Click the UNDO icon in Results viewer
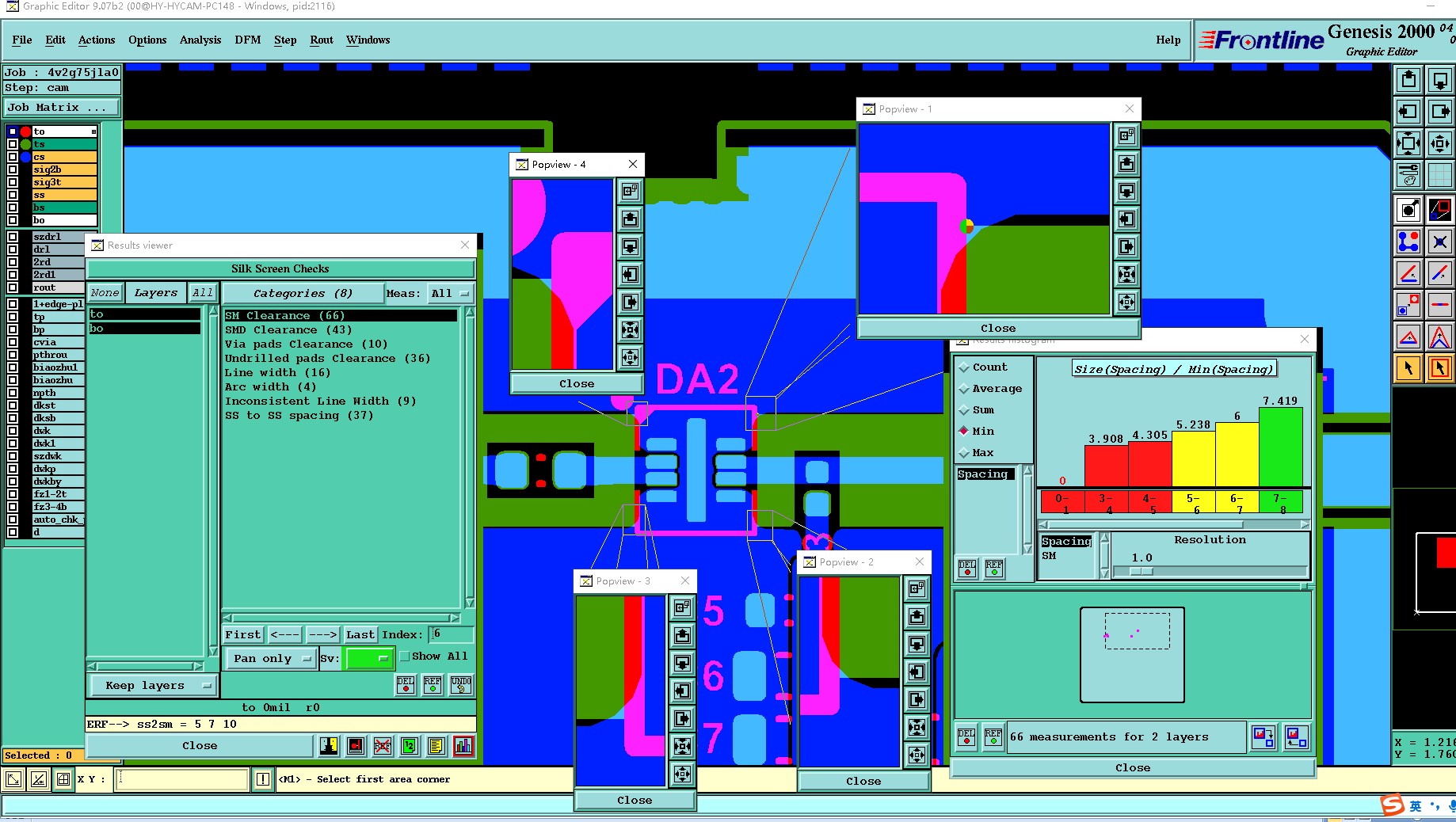 point(461,685)
